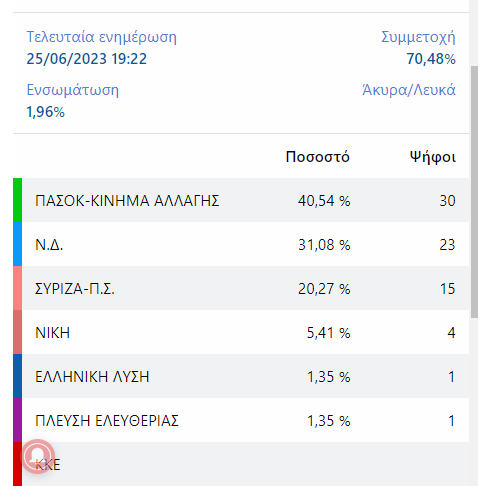Viewport: 478px width, 486px height.
Task: Click the Τελευταία ενημέρωση label
Action: [101, 37]
